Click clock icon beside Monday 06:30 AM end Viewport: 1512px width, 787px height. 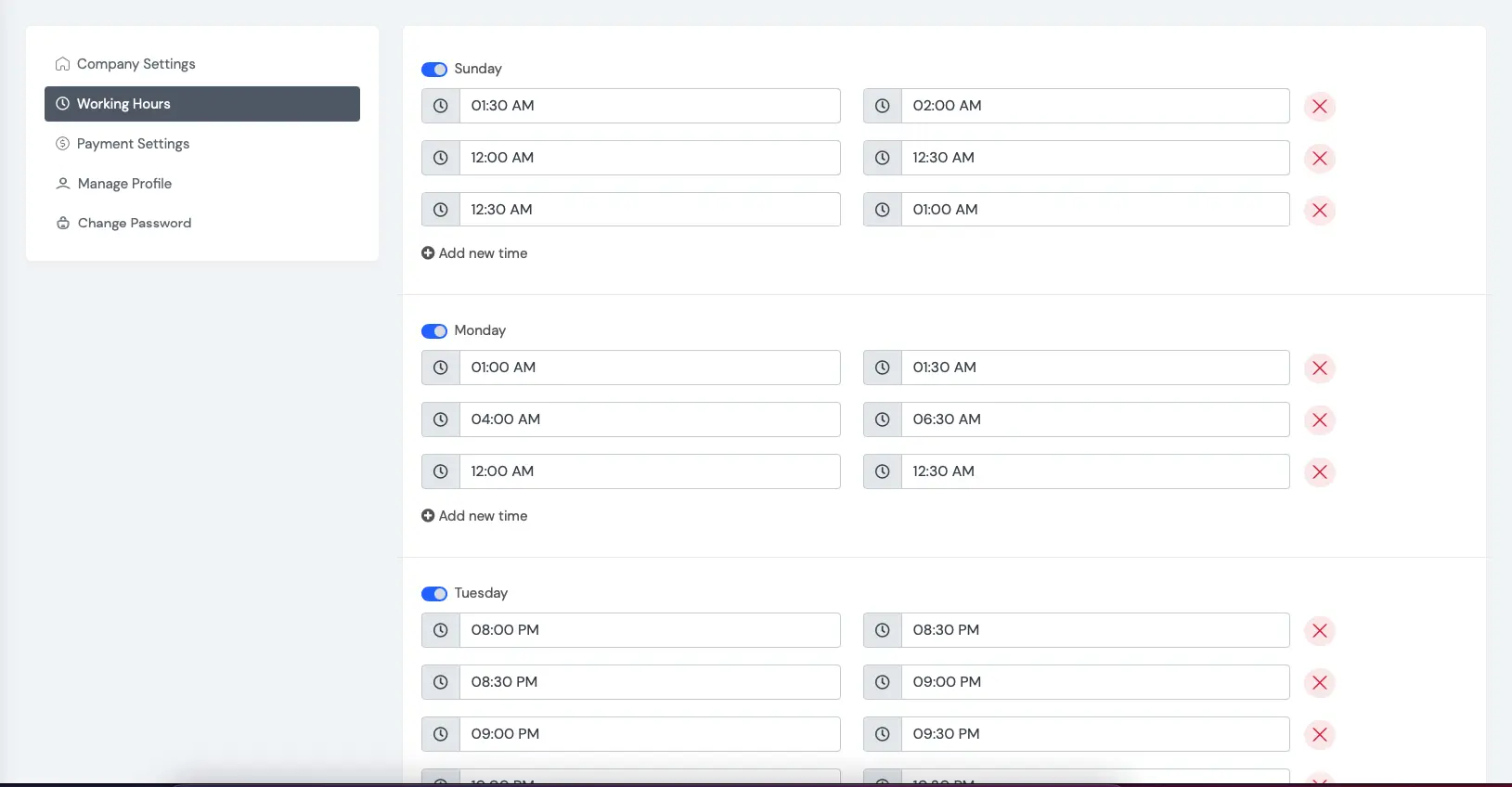tap(883, 419)
